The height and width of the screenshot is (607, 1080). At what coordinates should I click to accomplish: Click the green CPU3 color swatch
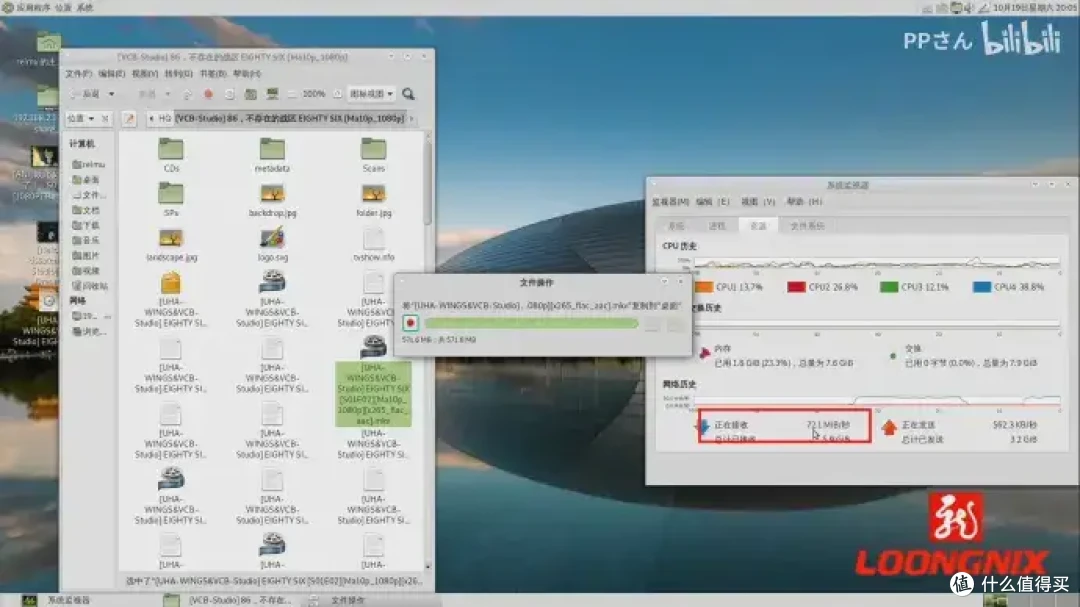[x=889, y=287]
